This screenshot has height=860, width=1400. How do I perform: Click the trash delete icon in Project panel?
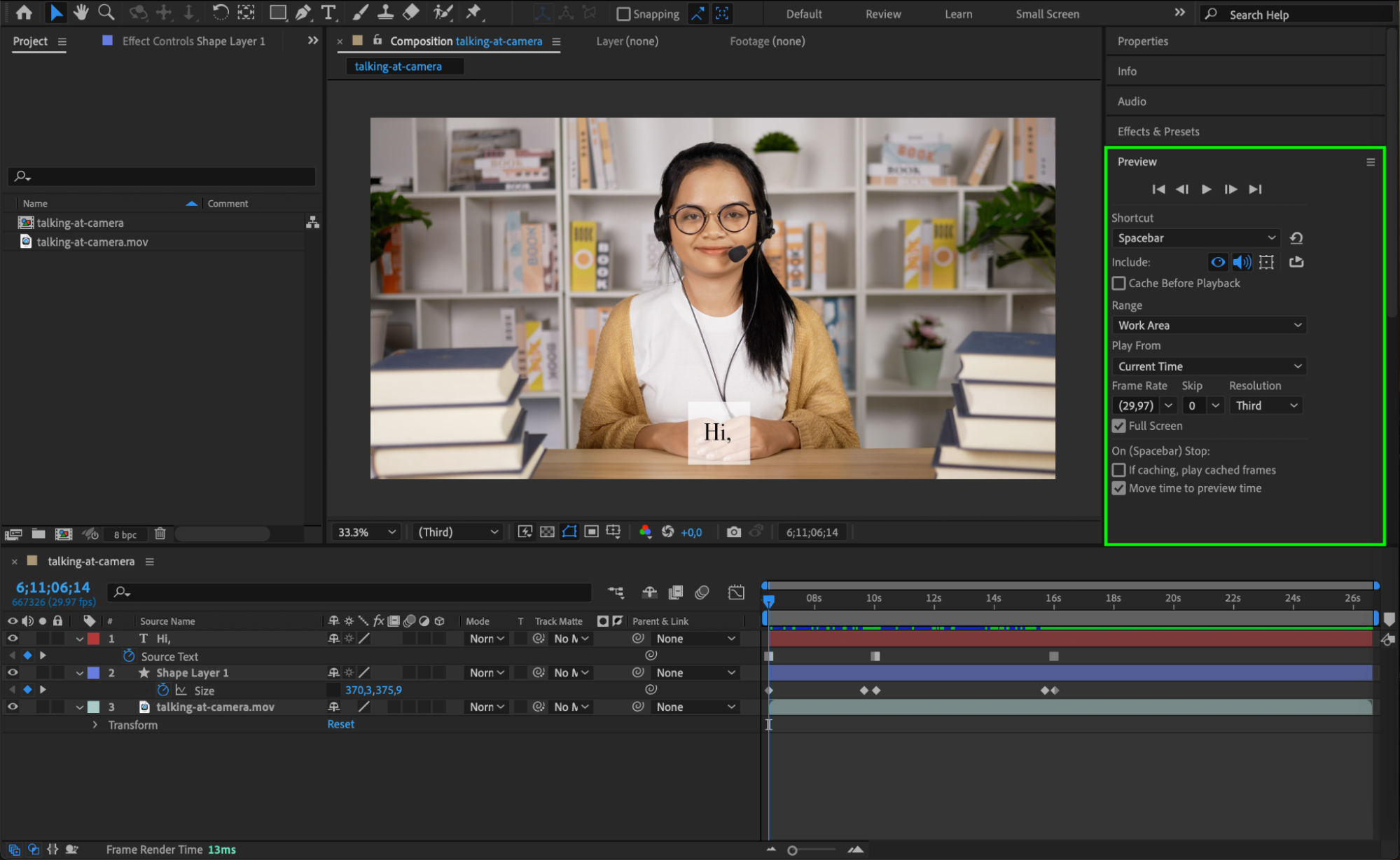pos(160,534)
